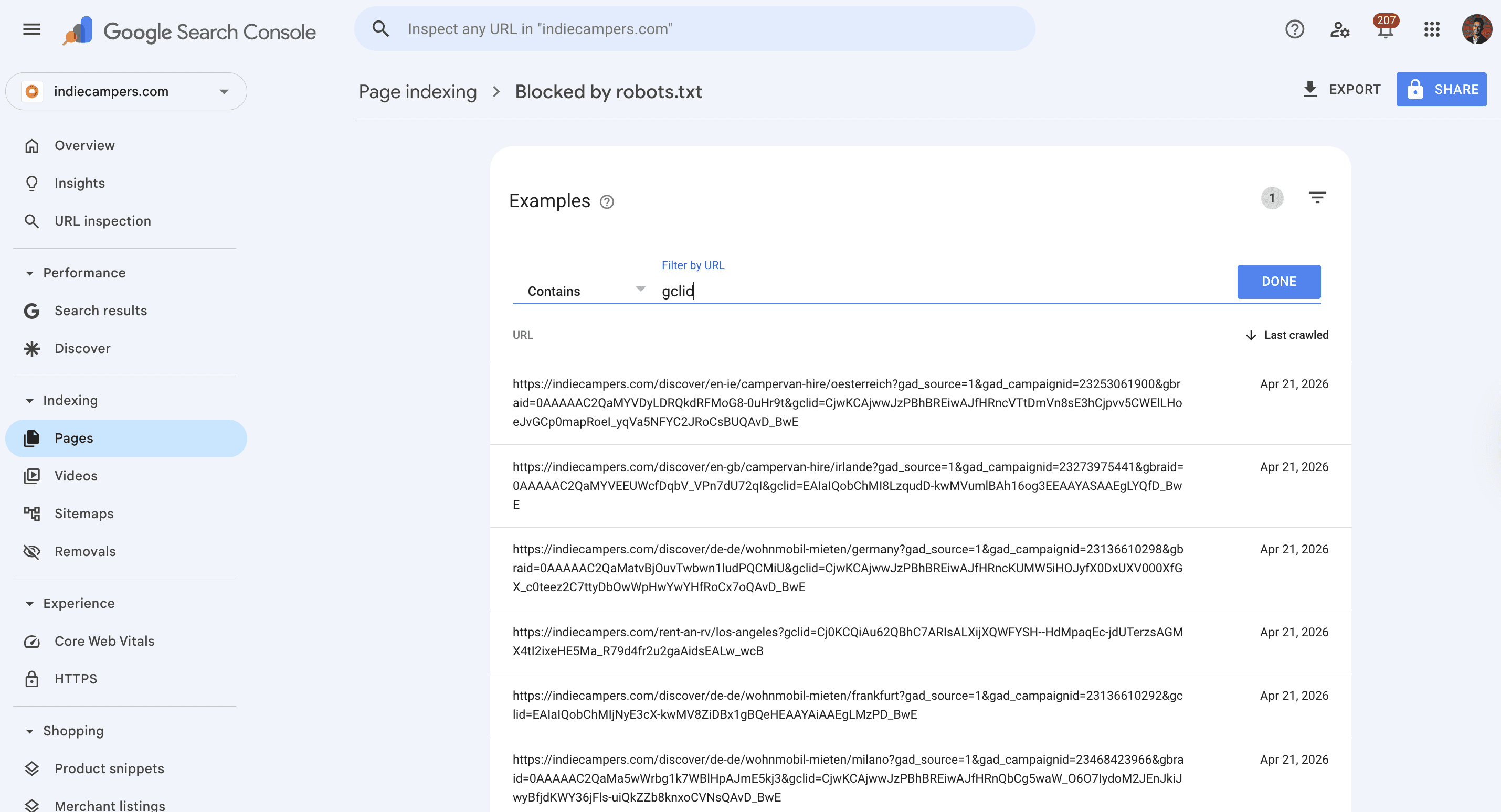The width and height of the screenshot is (1501, 812).
Task: Click the active filter count badge 1
Action: tap(1272, 198)
